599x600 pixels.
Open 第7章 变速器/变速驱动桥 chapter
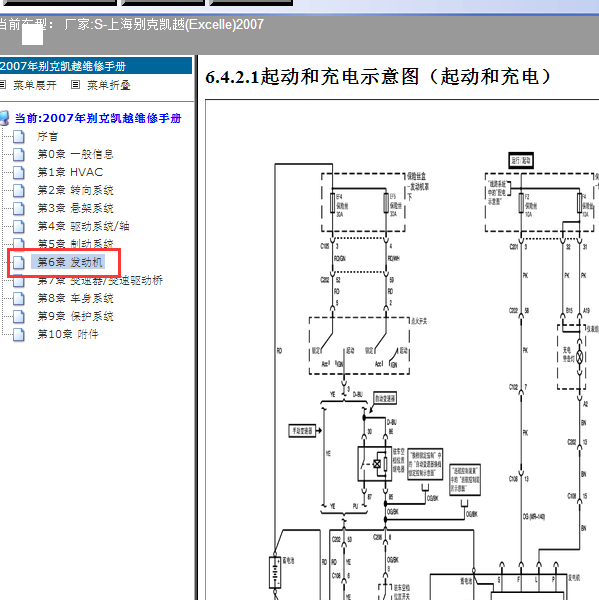pyautogui.click(x=100, y=281)
